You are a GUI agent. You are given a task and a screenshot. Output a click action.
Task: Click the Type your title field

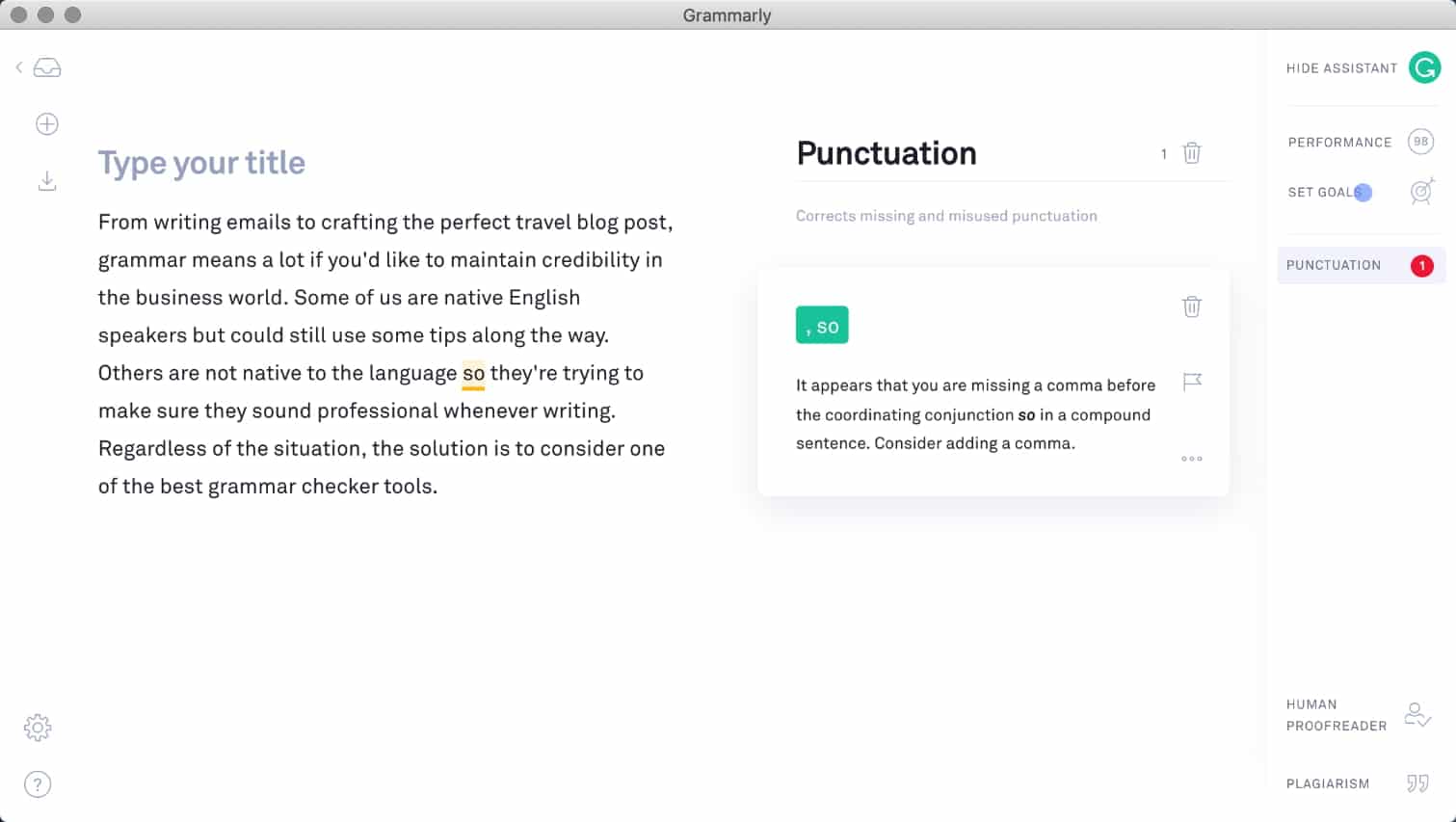point(201,162)
